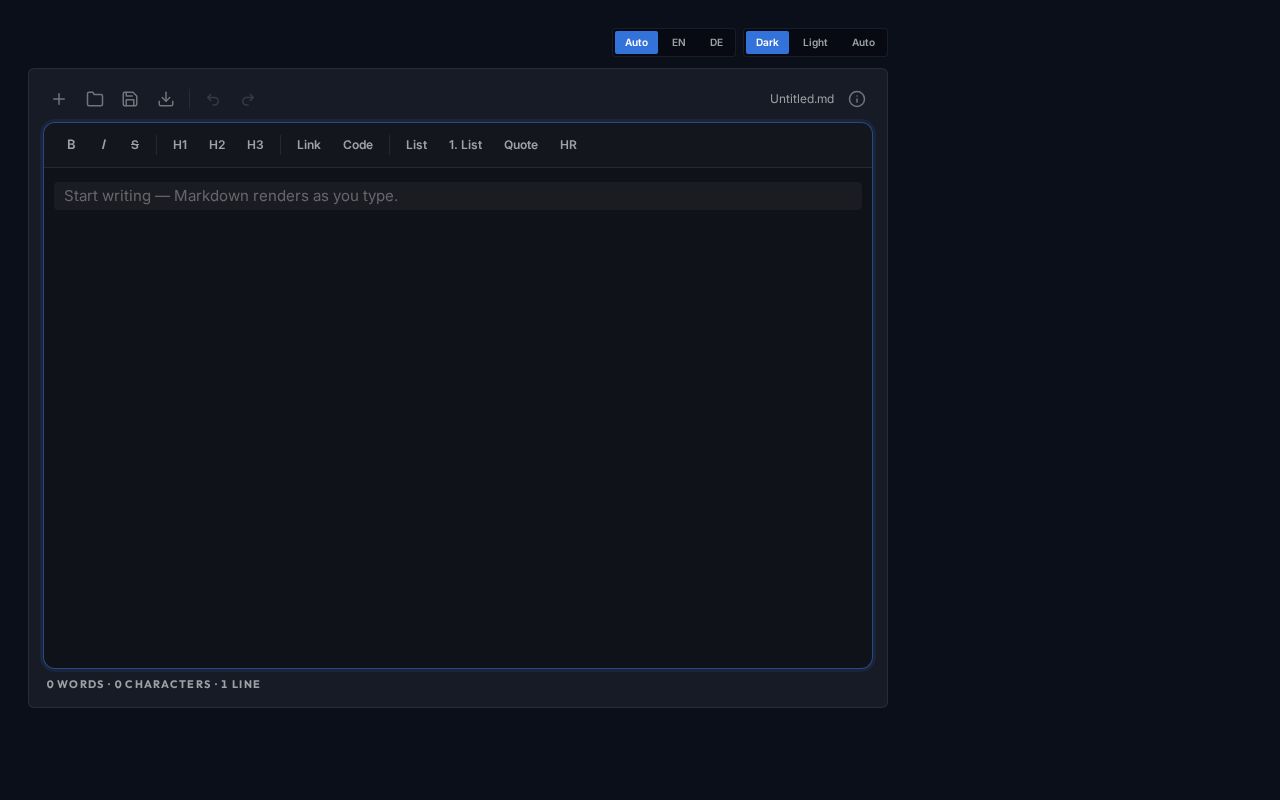This screenshot has width=1280, height=800.
Task: Click the undo arrow icon
Action: tap(213, 99)
